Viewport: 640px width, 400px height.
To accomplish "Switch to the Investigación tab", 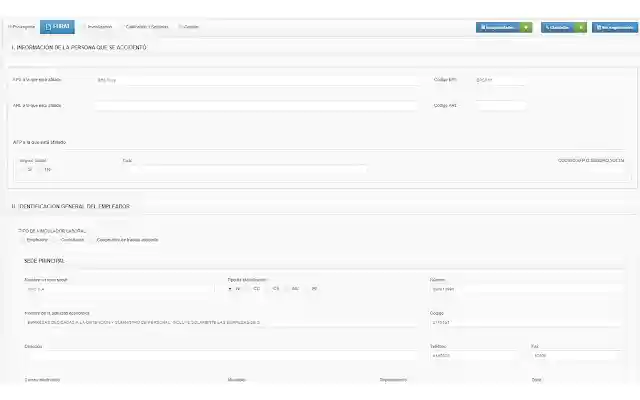I will [98, 27].
